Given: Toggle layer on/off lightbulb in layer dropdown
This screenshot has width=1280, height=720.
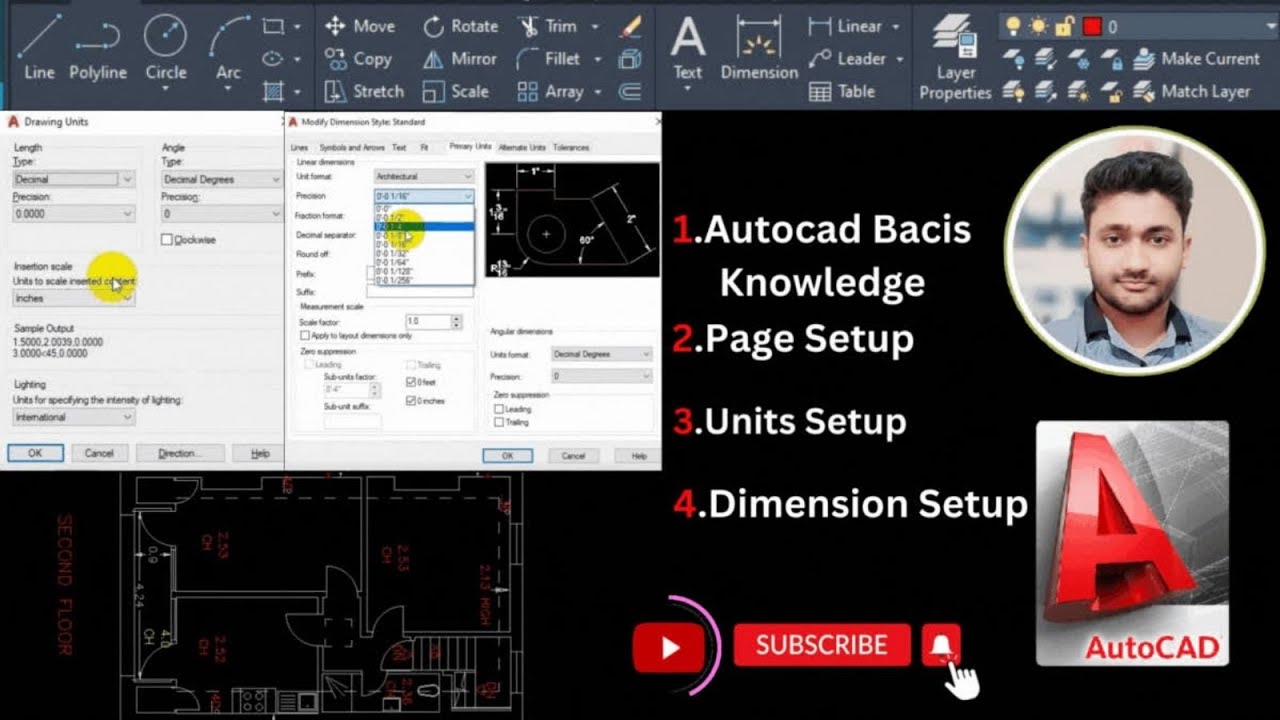Looking at the screenshot, I should tap(1014, 27).
